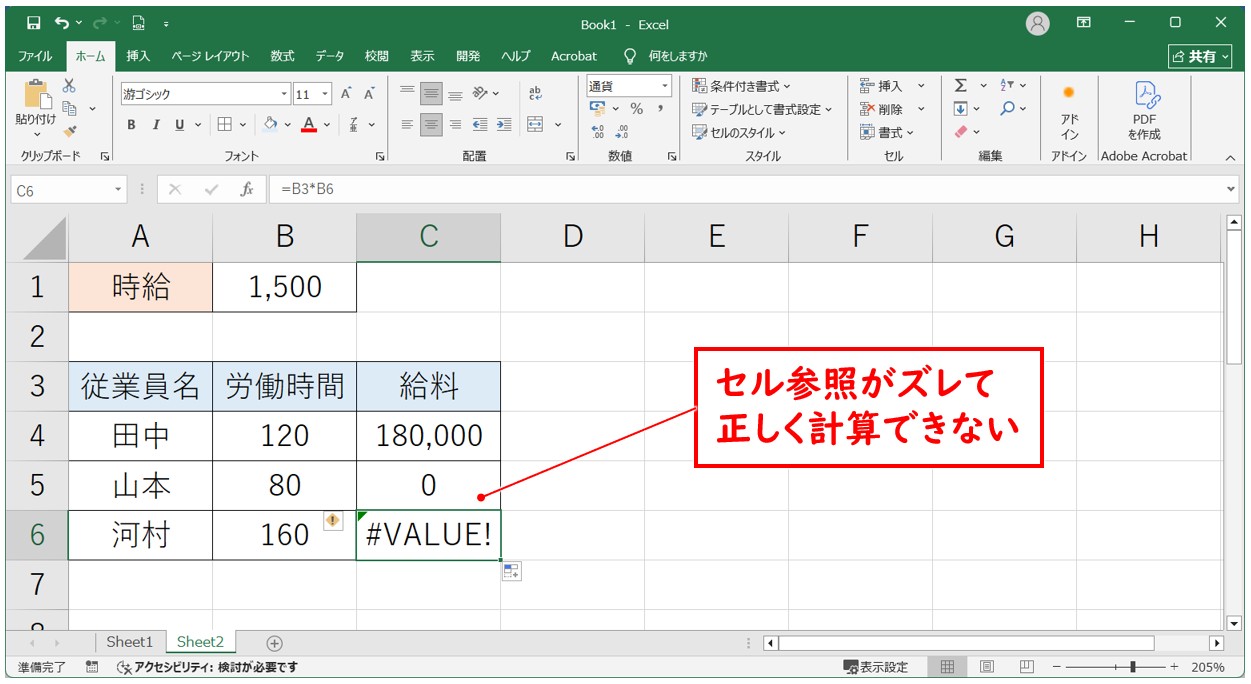Click the error warning icon beside cell B6
Image resolution: width=1251 pixels, height=684 pixels.
[333, 520]
